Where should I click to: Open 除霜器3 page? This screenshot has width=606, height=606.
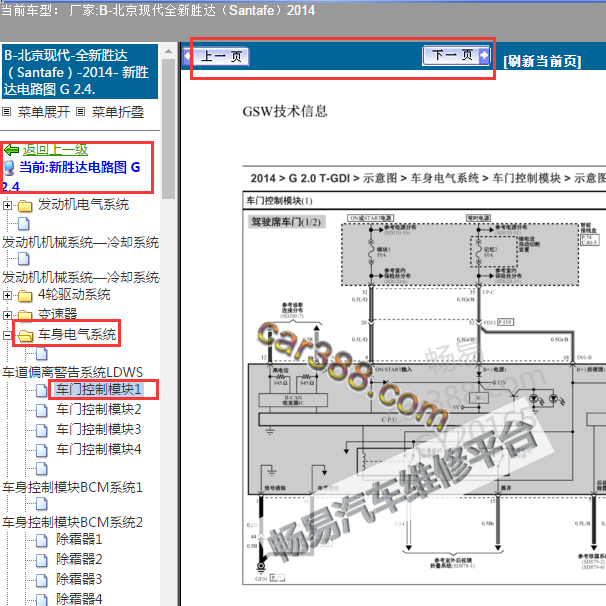(79, 579)
